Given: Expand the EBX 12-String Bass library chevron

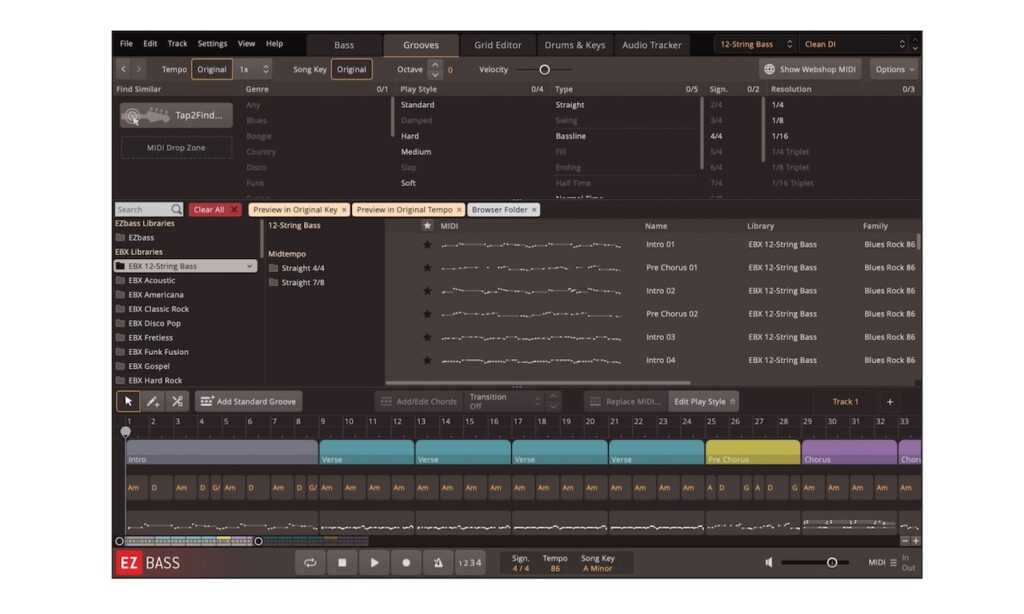Looking at the screenshot, I should coord(249,266).
